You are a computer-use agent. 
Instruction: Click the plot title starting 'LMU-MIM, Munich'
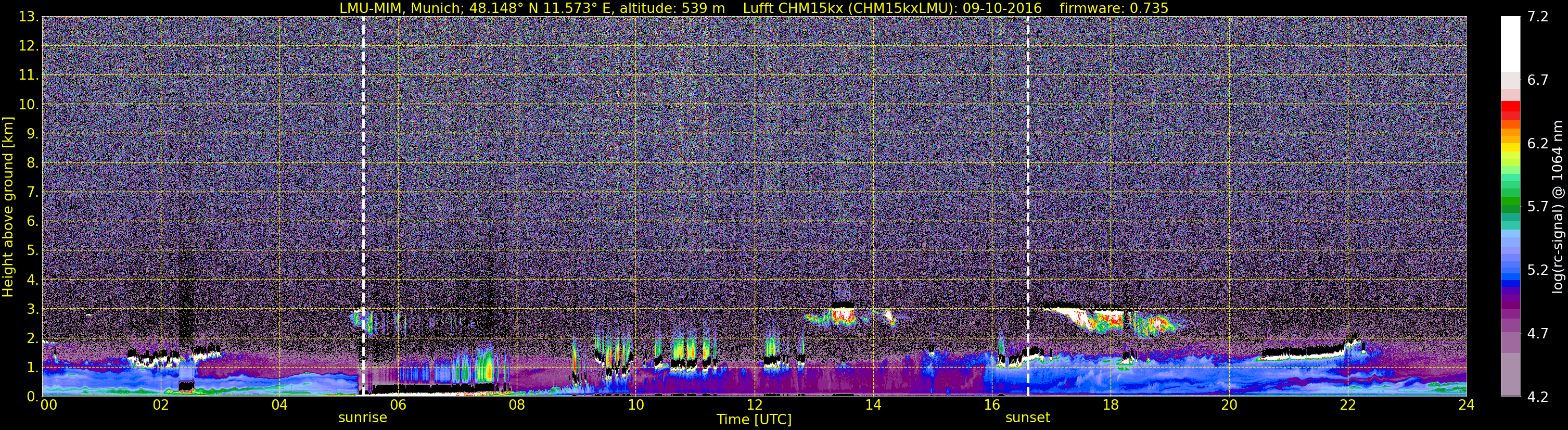coord(754,8)
